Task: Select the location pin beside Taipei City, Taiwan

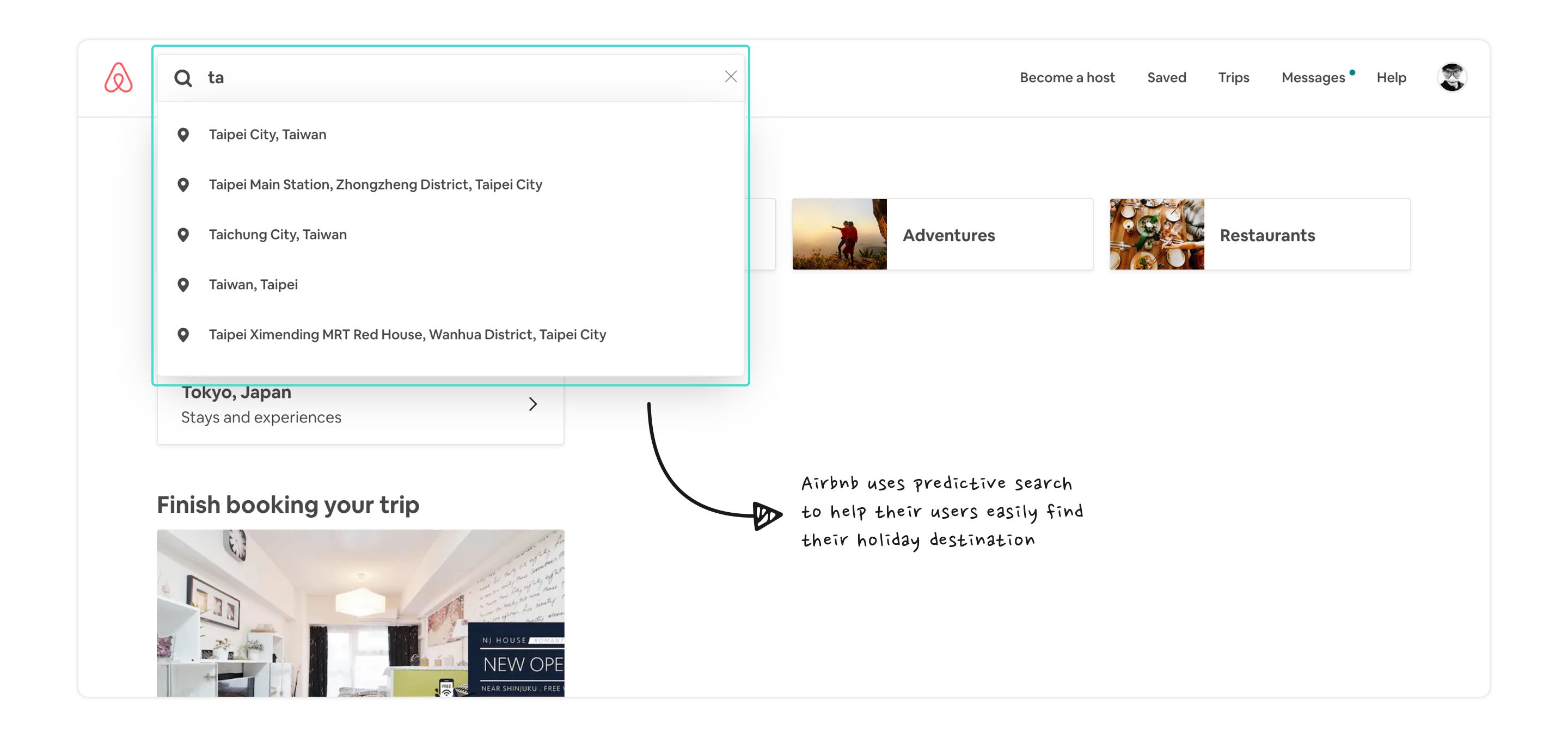Action: 184,134
